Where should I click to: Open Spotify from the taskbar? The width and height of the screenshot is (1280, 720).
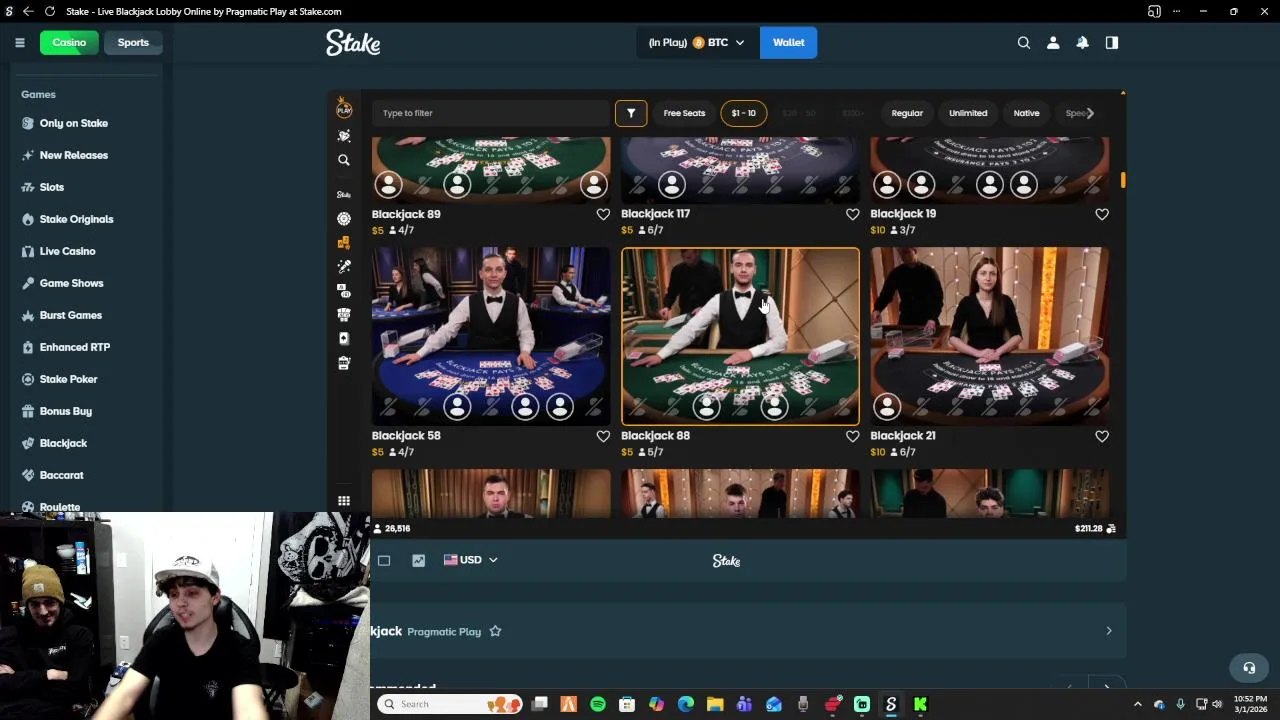pos(598,704)
